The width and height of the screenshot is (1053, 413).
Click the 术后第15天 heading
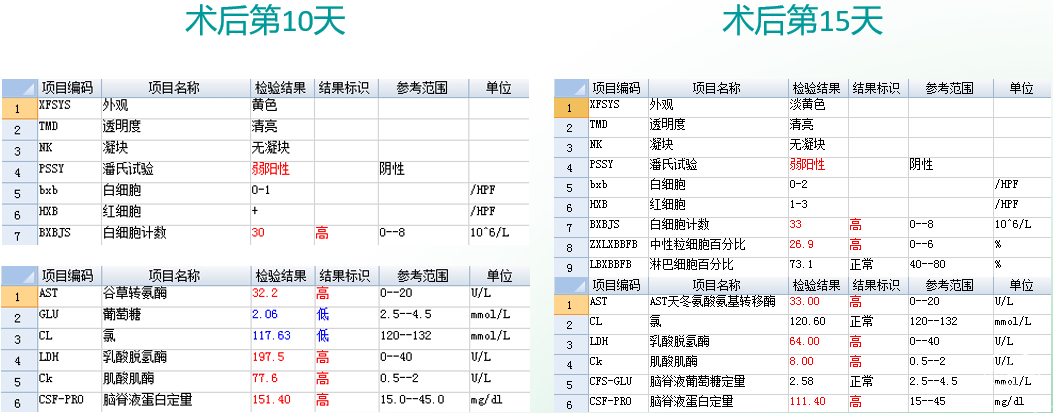click(x=789, y=21)
